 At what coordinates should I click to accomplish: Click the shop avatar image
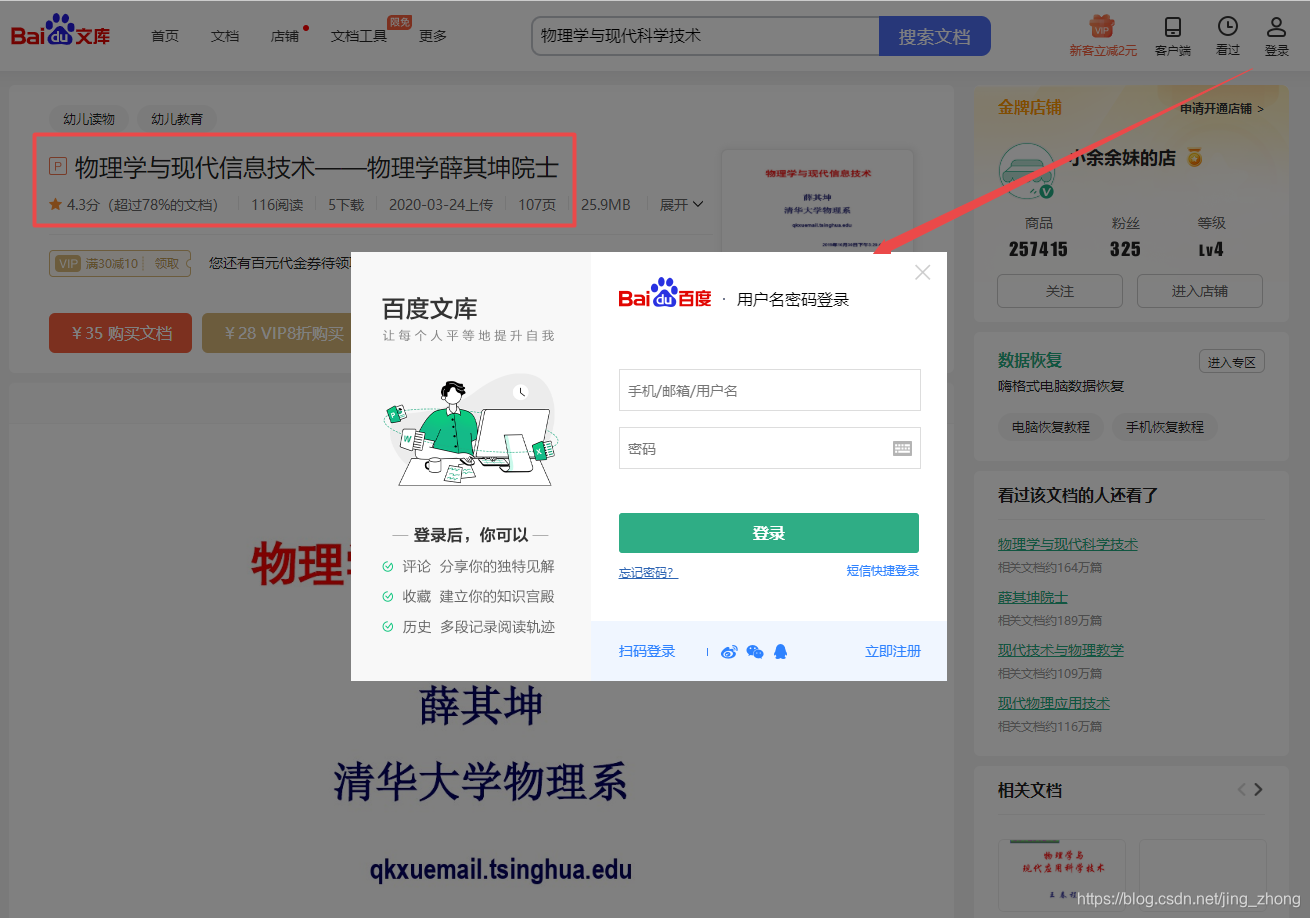pos(1028,170)
